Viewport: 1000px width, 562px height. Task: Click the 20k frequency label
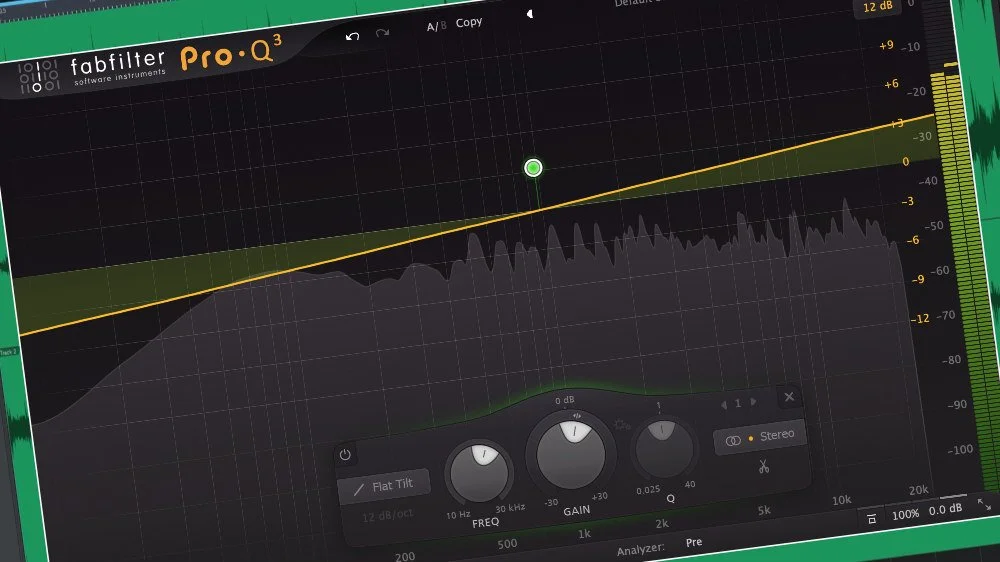[x=918, y=489]
